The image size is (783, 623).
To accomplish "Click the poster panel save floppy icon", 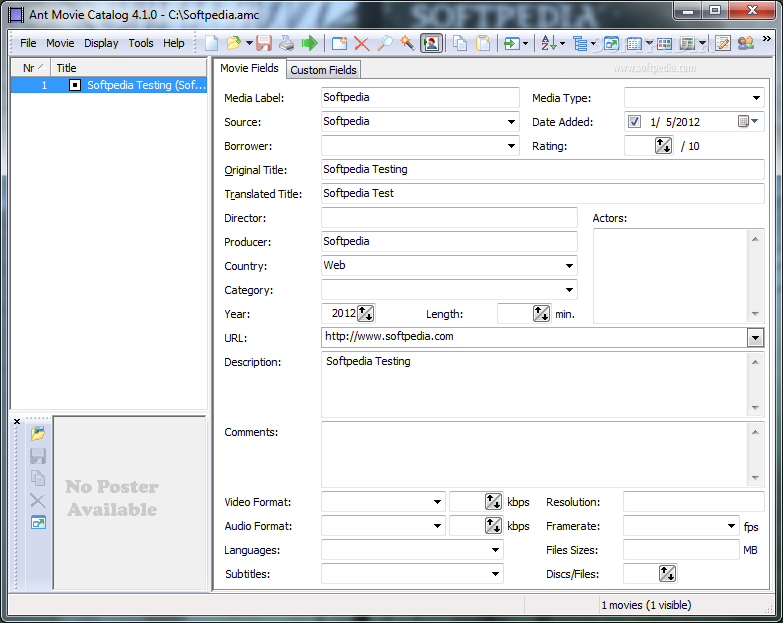I will tap(38, 456).
